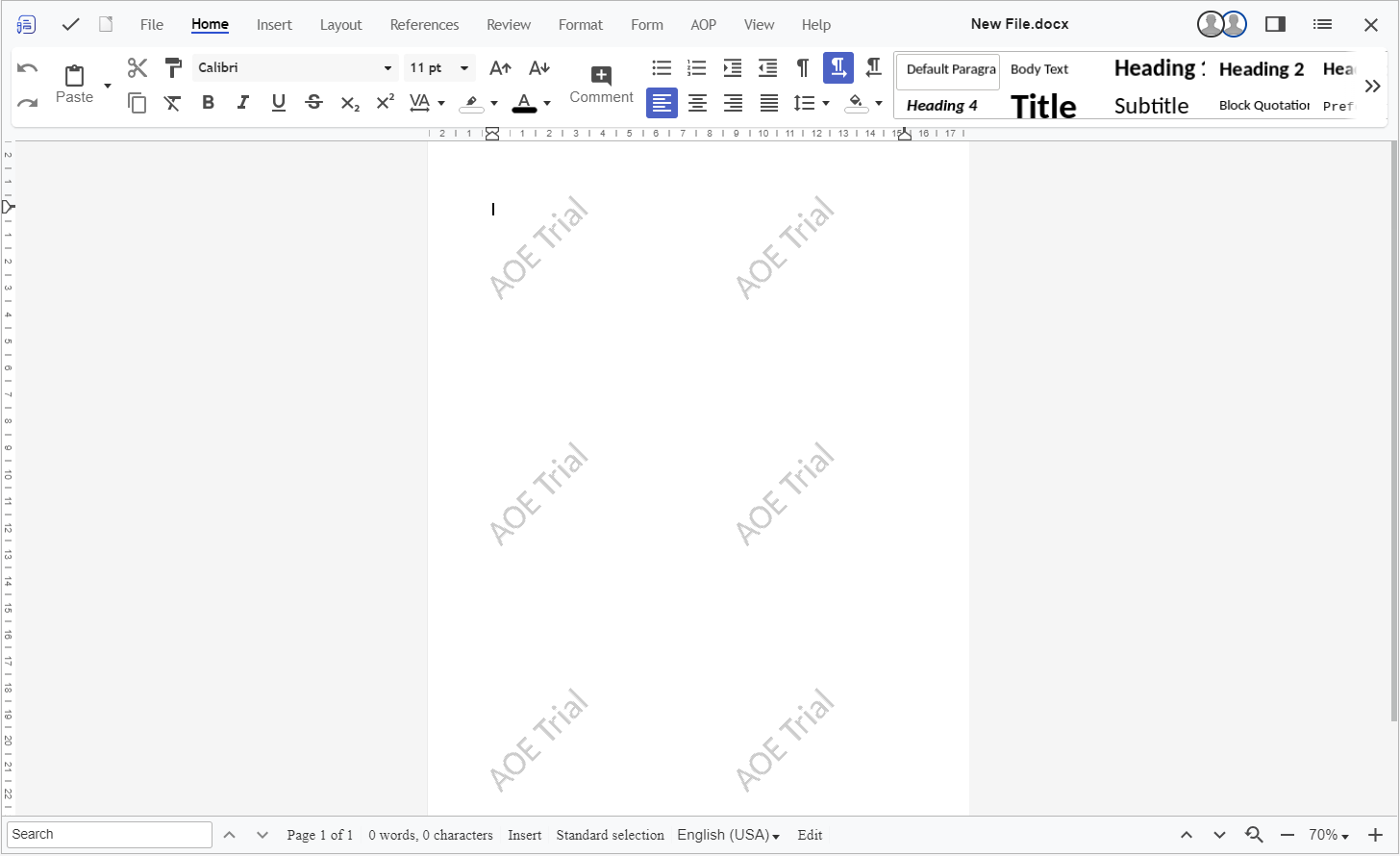Open the English (USA) language dropdown
Viewport: 1400px width, 856px height.
[x=728, y=835]
